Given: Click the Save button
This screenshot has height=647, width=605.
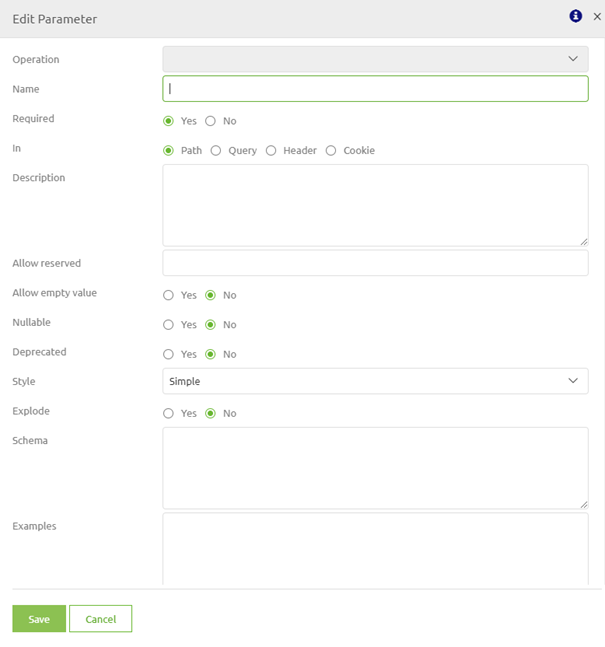Looking at the screenshot, I should point(39,619).
